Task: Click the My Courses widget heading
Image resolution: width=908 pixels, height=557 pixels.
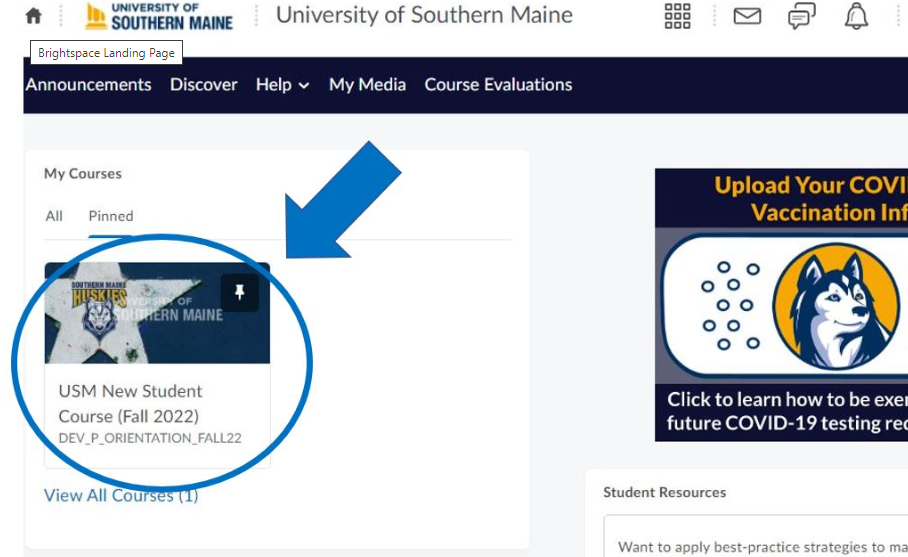Action: click(83, 174)
